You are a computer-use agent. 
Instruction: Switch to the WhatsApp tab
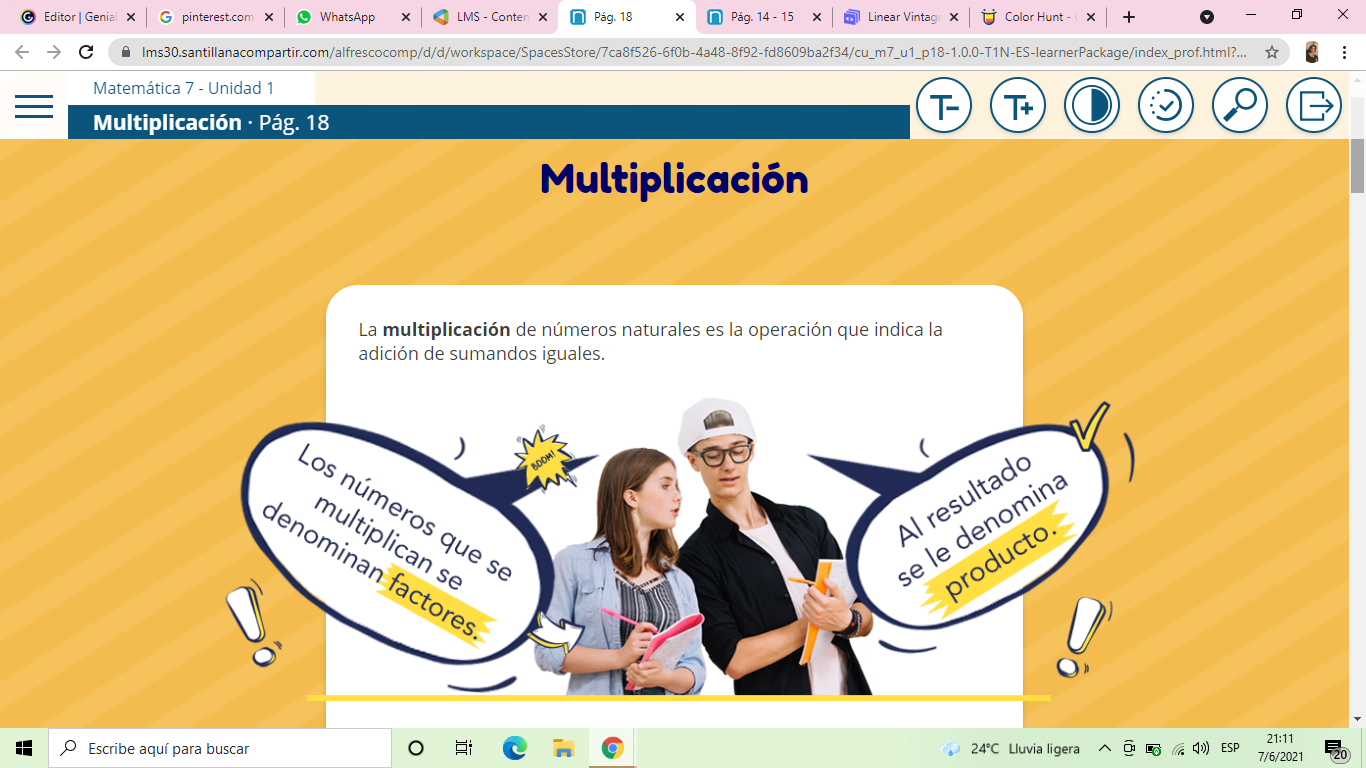(x=347, y=17)
